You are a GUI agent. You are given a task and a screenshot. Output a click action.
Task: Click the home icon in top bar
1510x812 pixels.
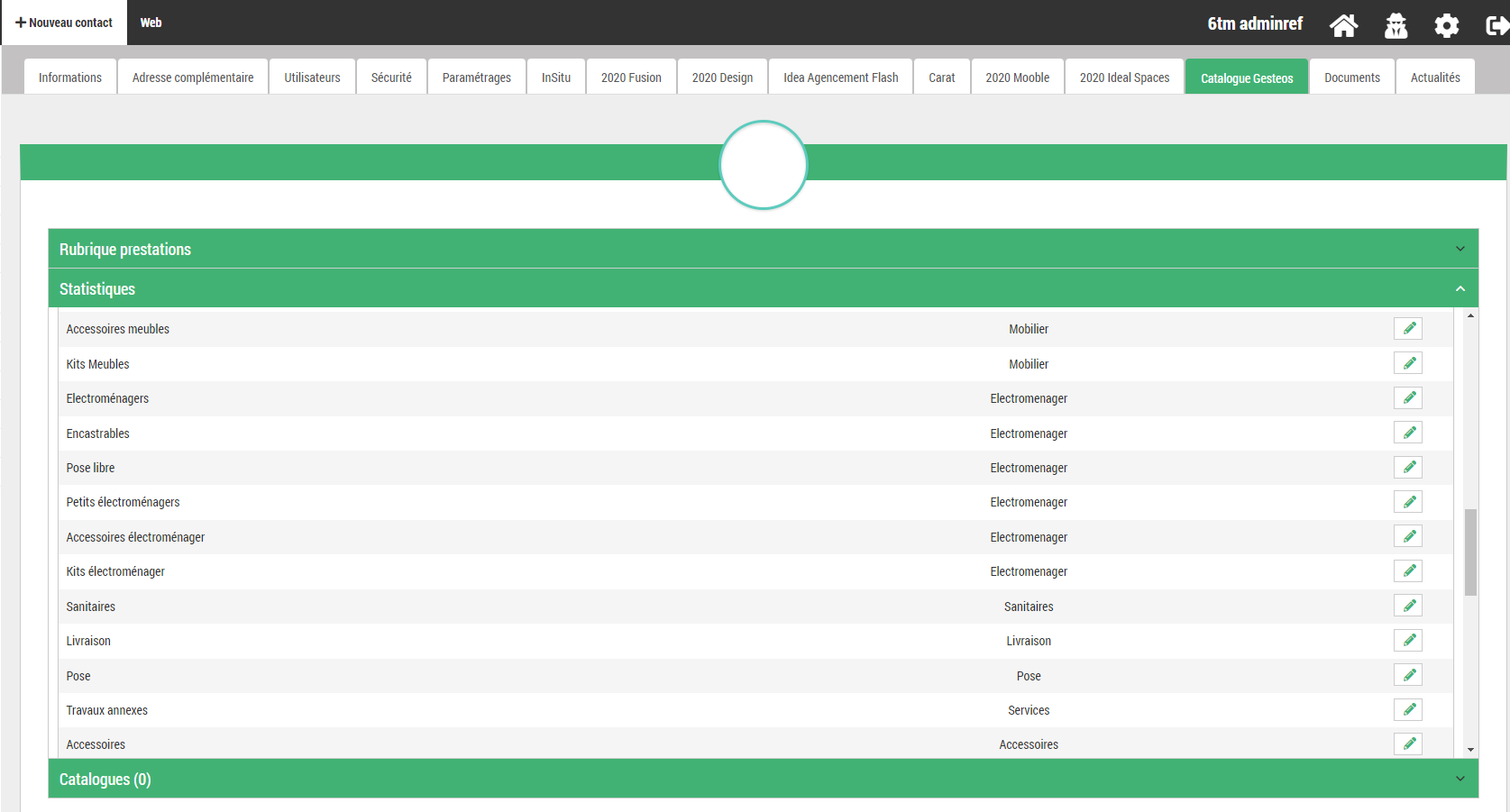point(1343,25)
